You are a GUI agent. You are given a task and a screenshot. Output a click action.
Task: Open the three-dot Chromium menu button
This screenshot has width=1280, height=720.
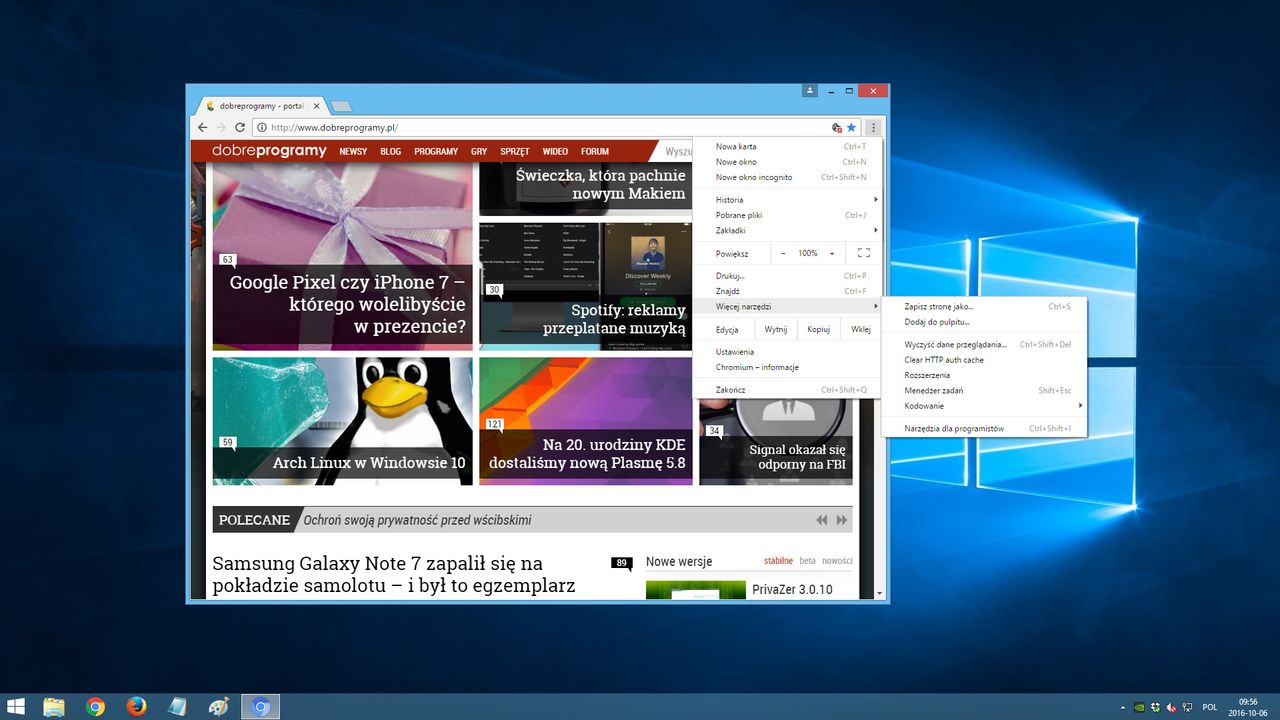click(873, 127)
